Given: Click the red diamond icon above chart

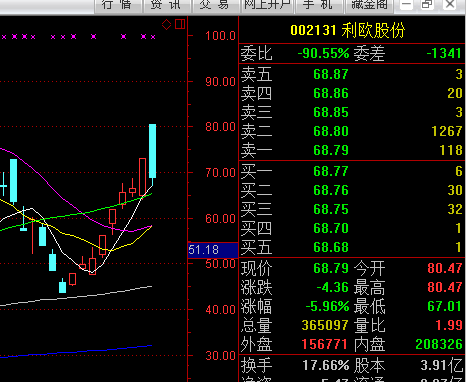Looking at the screenshot, I should [x=166, y=24].
